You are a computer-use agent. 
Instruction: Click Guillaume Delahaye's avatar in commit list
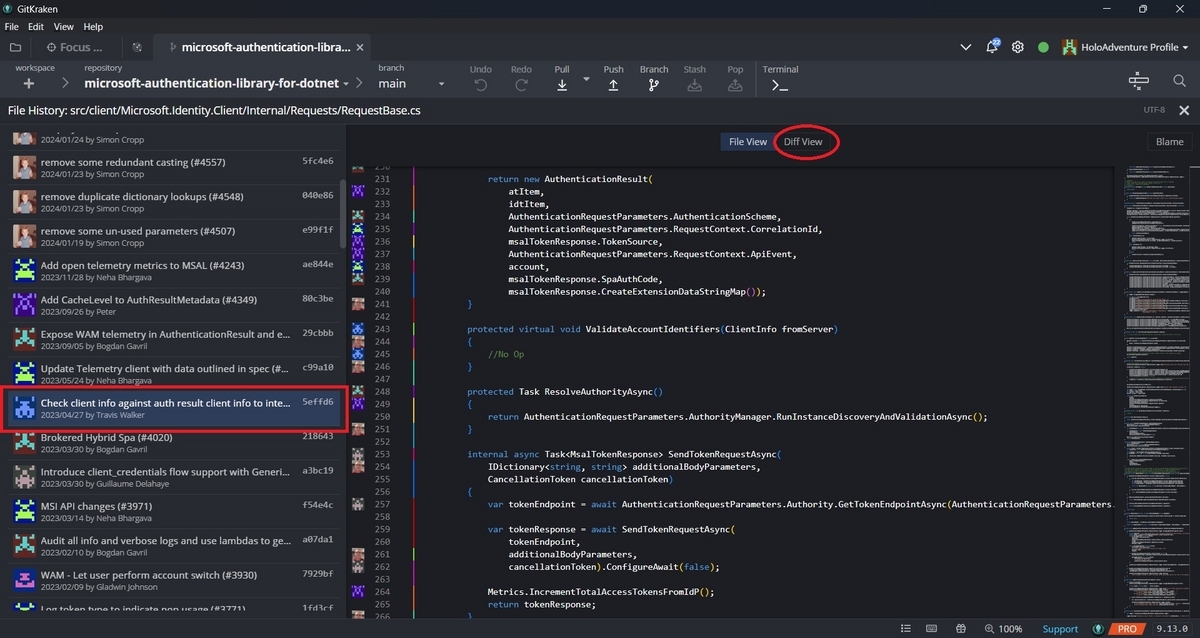point(24,477)
